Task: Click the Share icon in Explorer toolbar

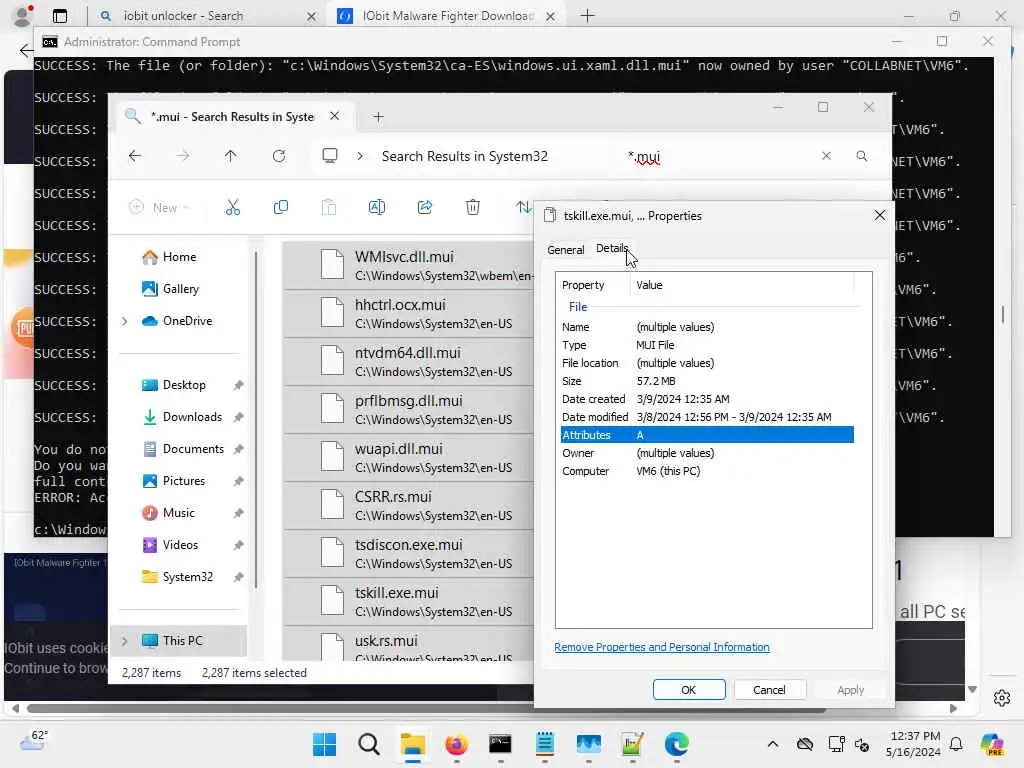Action: pyautogui.click(x=425, y=208)
